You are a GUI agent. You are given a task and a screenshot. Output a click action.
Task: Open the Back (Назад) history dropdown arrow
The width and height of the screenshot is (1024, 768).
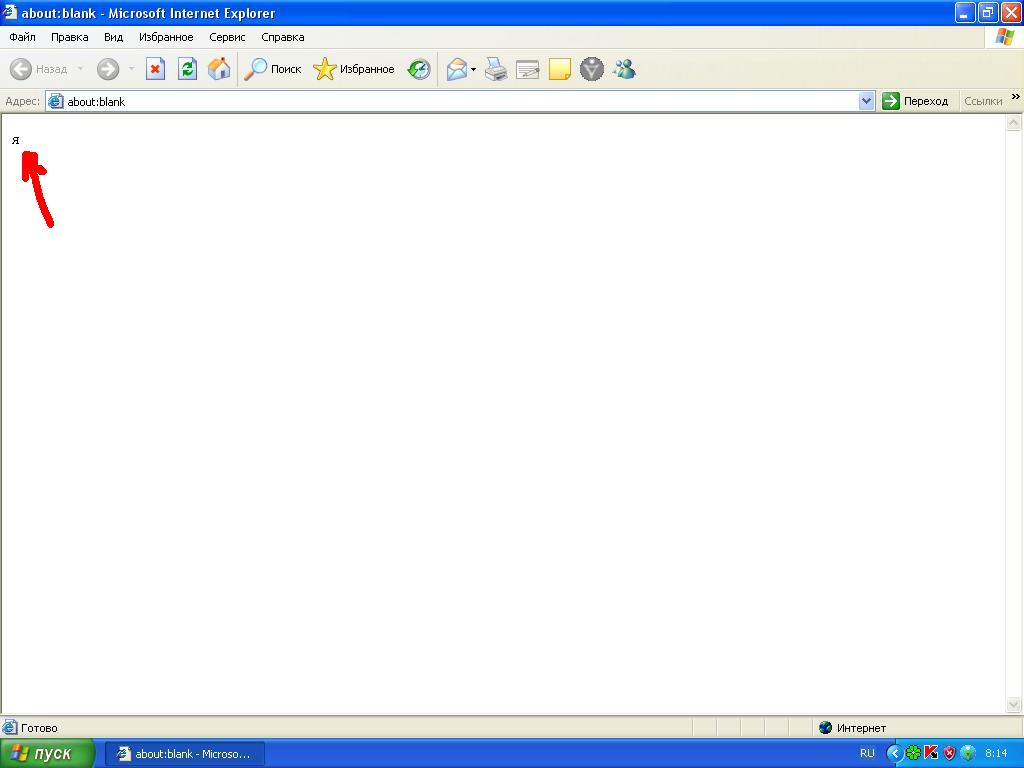click(x=81, y=69)
